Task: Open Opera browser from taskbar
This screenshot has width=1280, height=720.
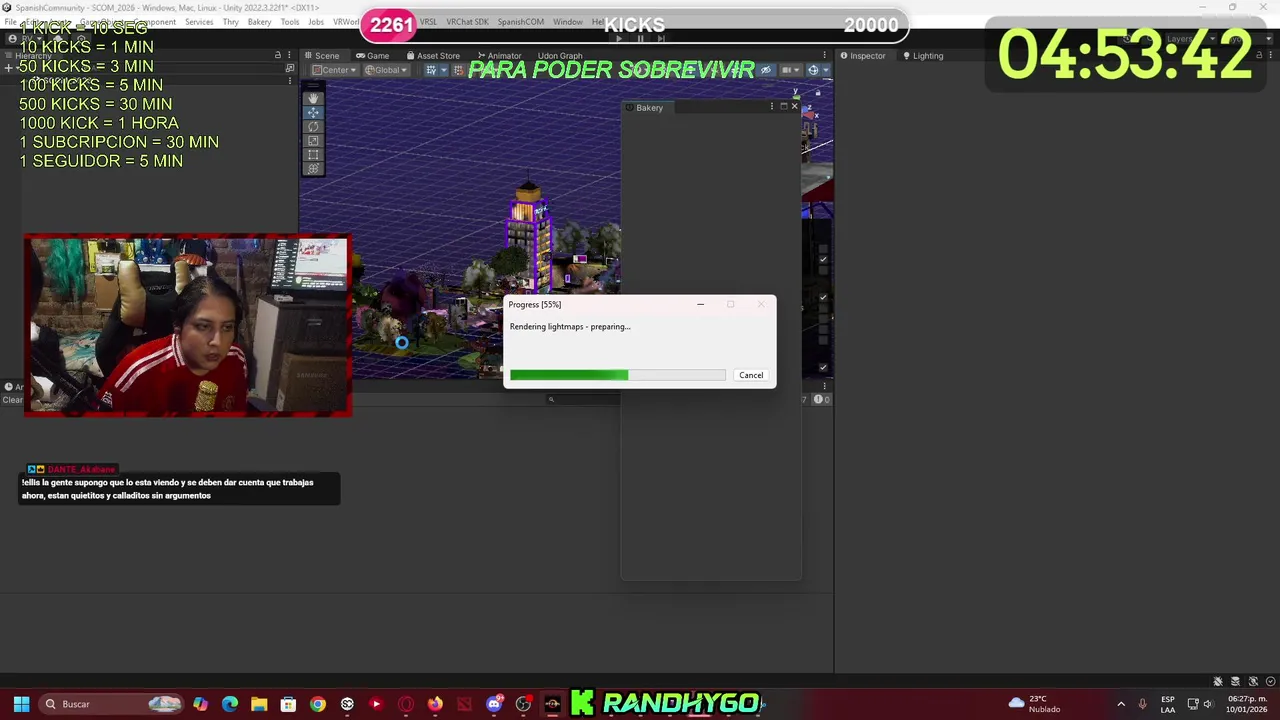Action: [x=405, y=704]
